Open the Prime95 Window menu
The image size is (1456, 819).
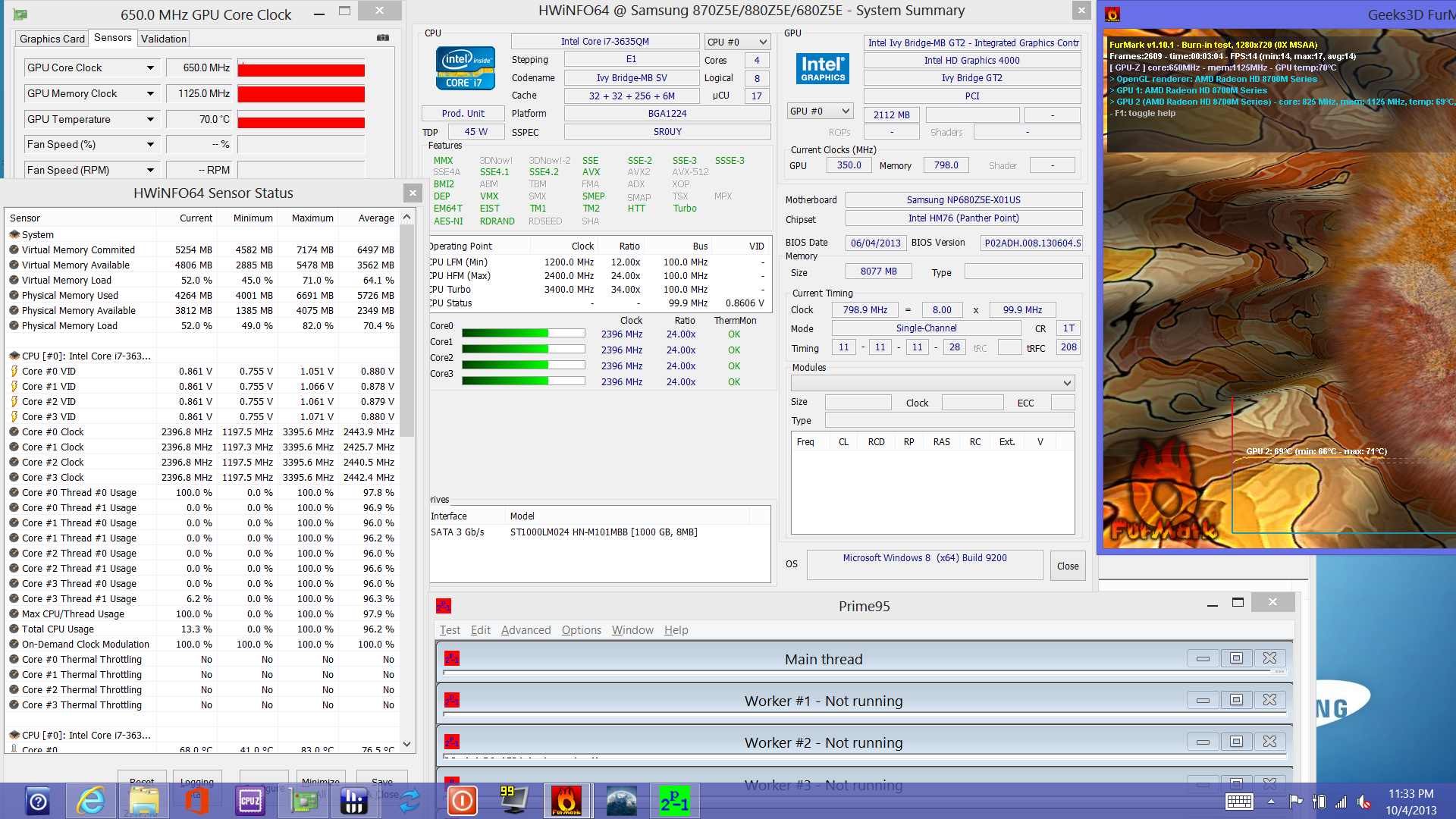tap(632, 629)
